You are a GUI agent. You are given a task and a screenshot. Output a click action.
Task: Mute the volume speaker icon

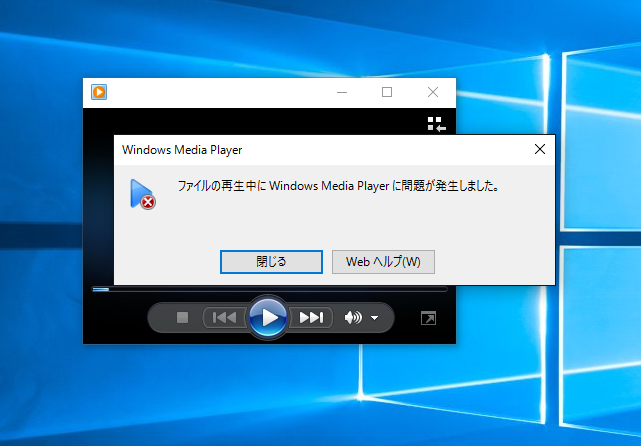(x=353, y=318)
